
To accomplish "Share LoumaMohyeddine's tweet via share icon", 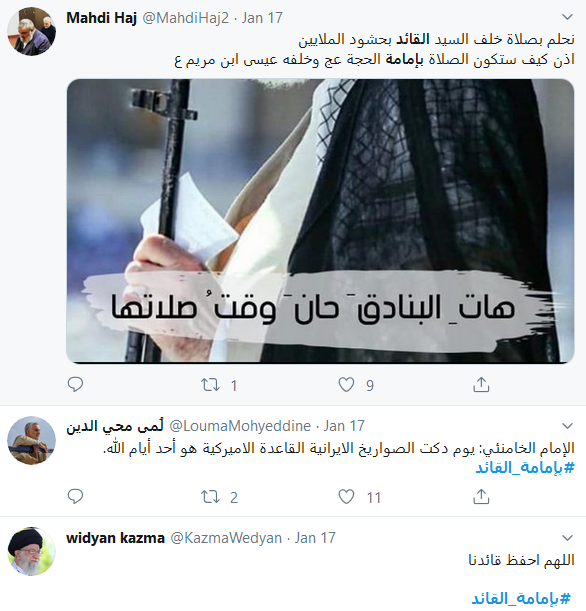I will pyautogui.click(x=481, y=496).
